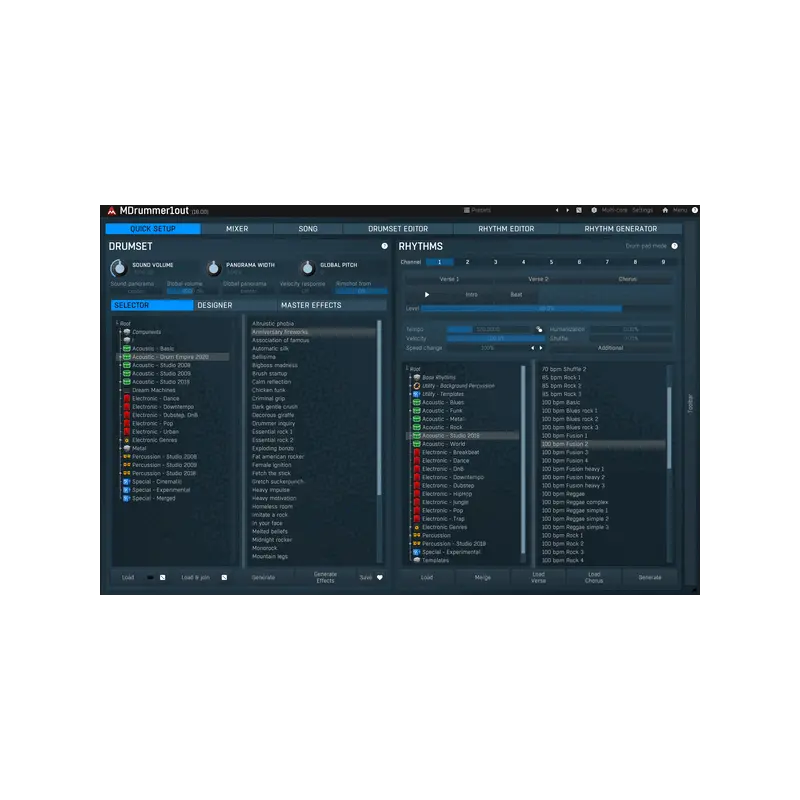Switch to the Designer sub-tab

click(x=235, y=305)
